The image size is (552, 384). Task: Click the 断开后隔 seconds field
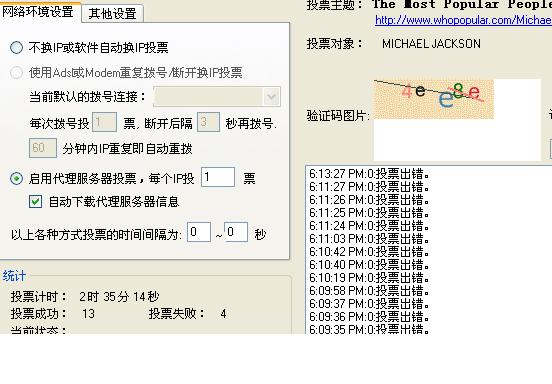tap(208, 122)
